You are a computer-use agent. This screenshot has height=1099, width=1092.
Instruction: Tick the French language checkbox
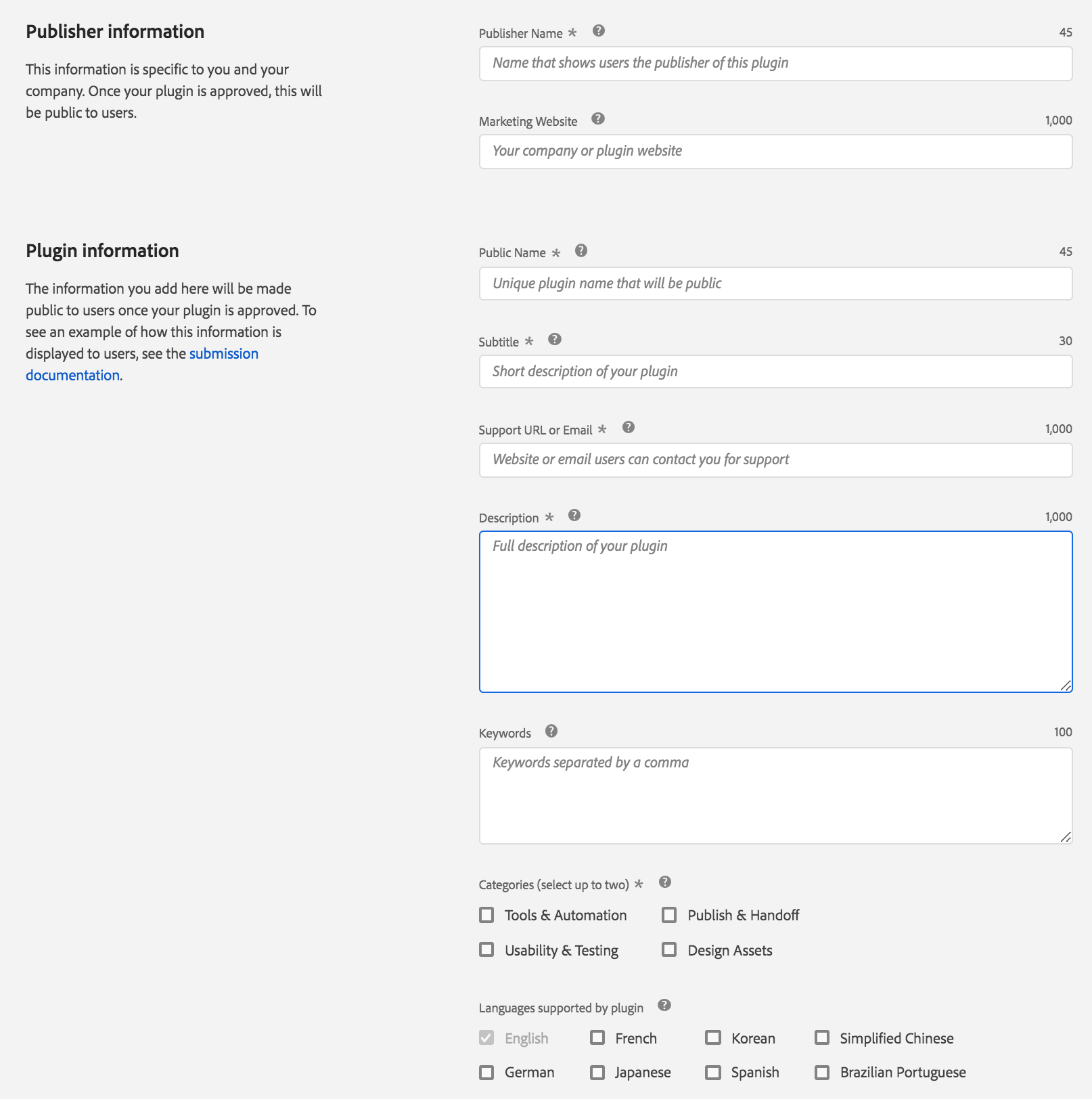pyautogui.click(x=597, y=1038)
